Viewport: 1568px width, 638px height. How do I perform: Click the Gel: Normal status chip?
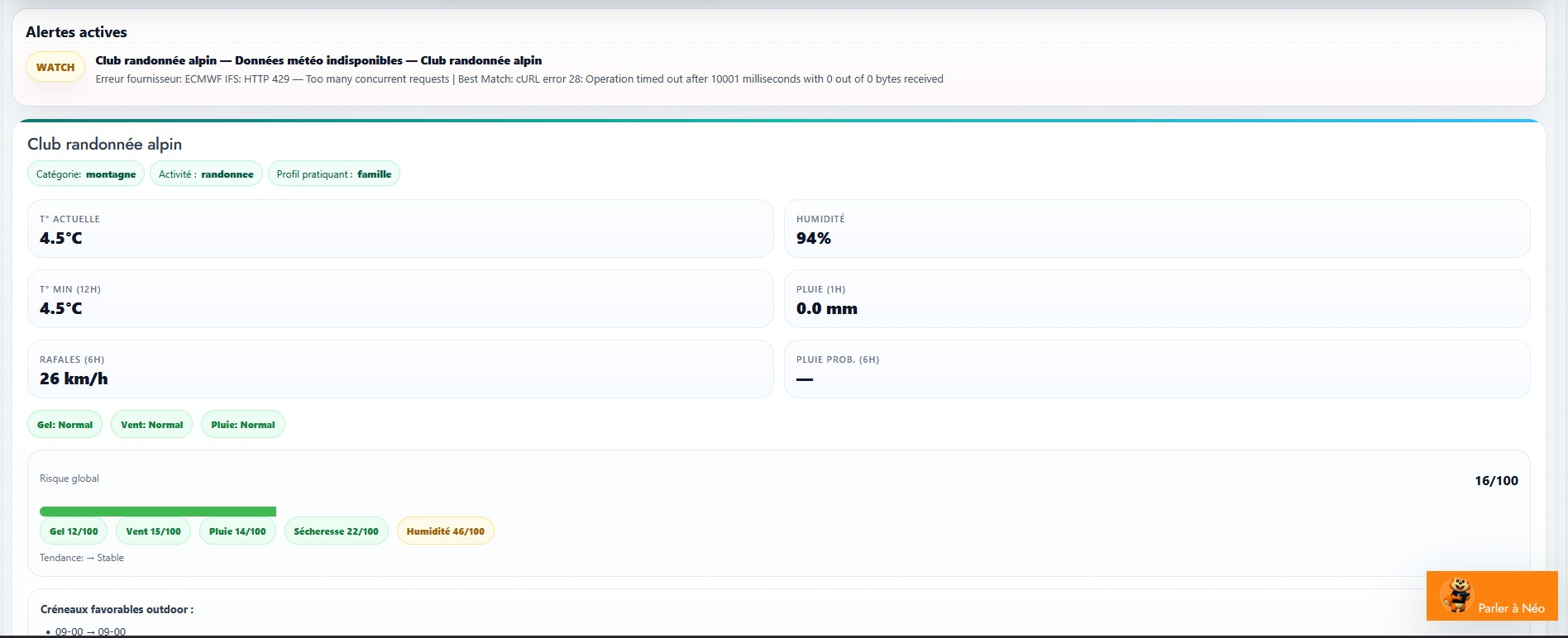(x=65, y=425)
